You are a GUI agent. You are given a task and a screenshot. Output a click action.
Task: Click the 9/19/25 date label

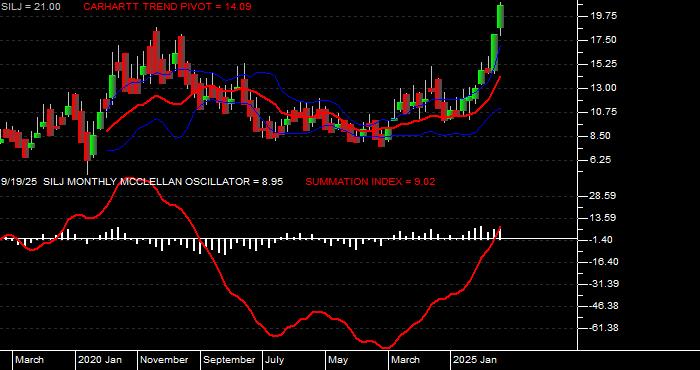tap(19, 182)
